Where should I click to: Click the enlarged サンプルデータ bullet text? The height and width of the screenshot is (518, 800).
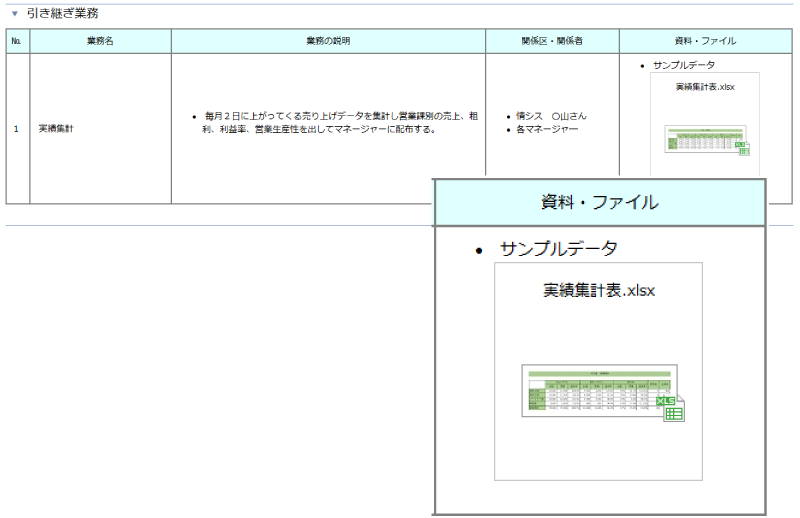point(559,249)
